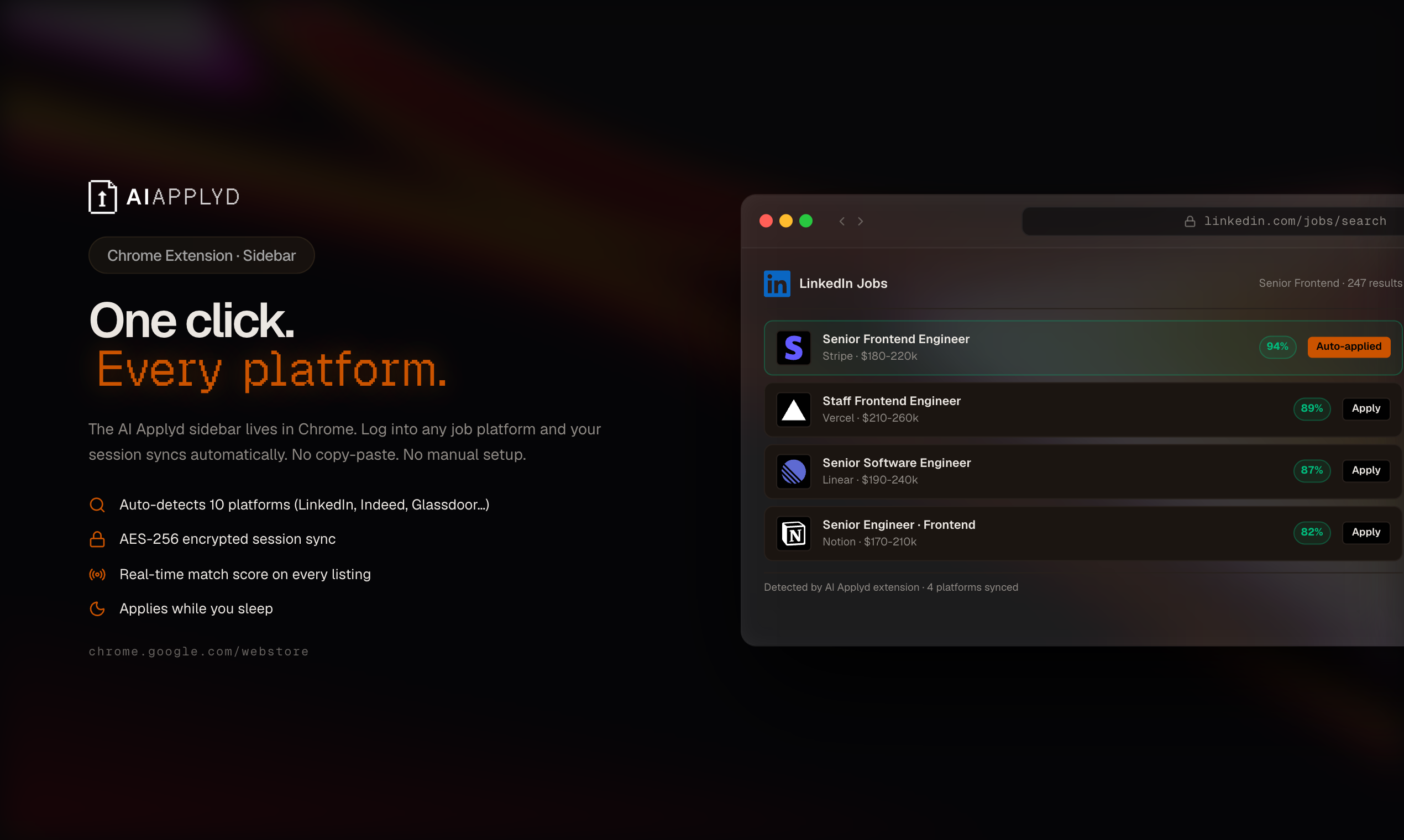Click the Linear company logo

(x=793, y=471)
